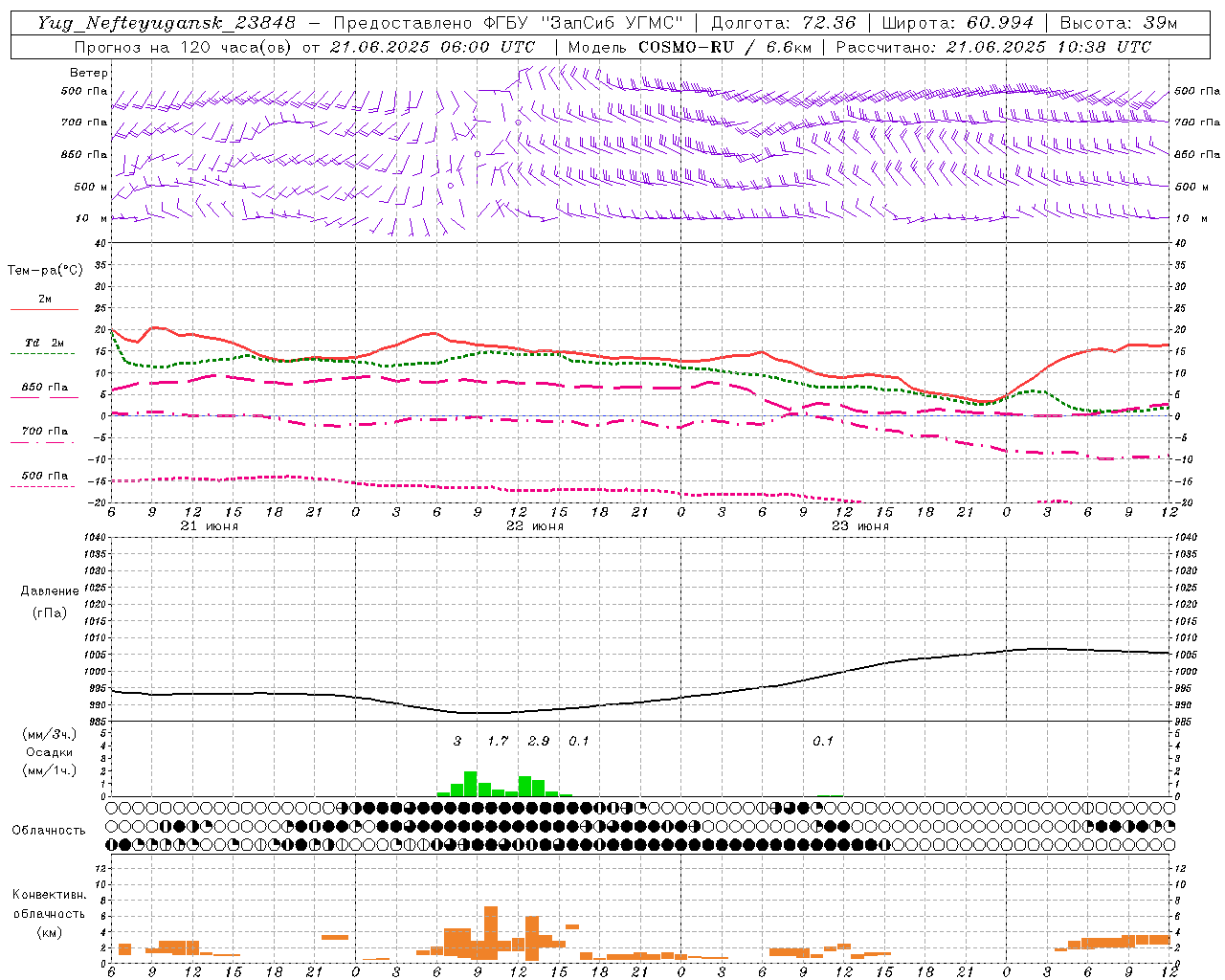Image resolution: width=1225 pixels, height=980 pixels.
Task: Click the Модель COSMO-RU / 6.6км label
Action: (x=689, y=47)
